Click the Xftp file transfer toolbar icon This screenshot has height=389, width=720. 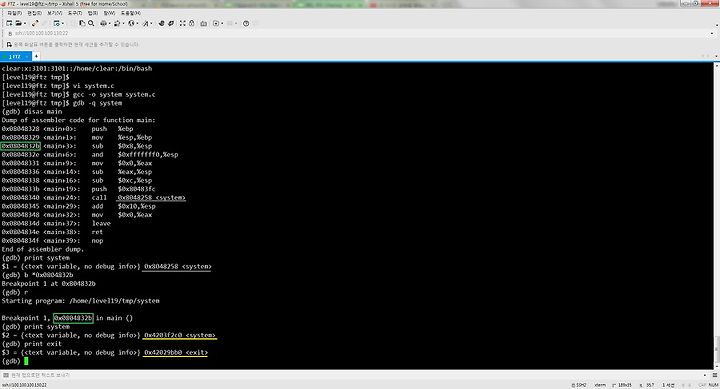[x=162, y=23]
